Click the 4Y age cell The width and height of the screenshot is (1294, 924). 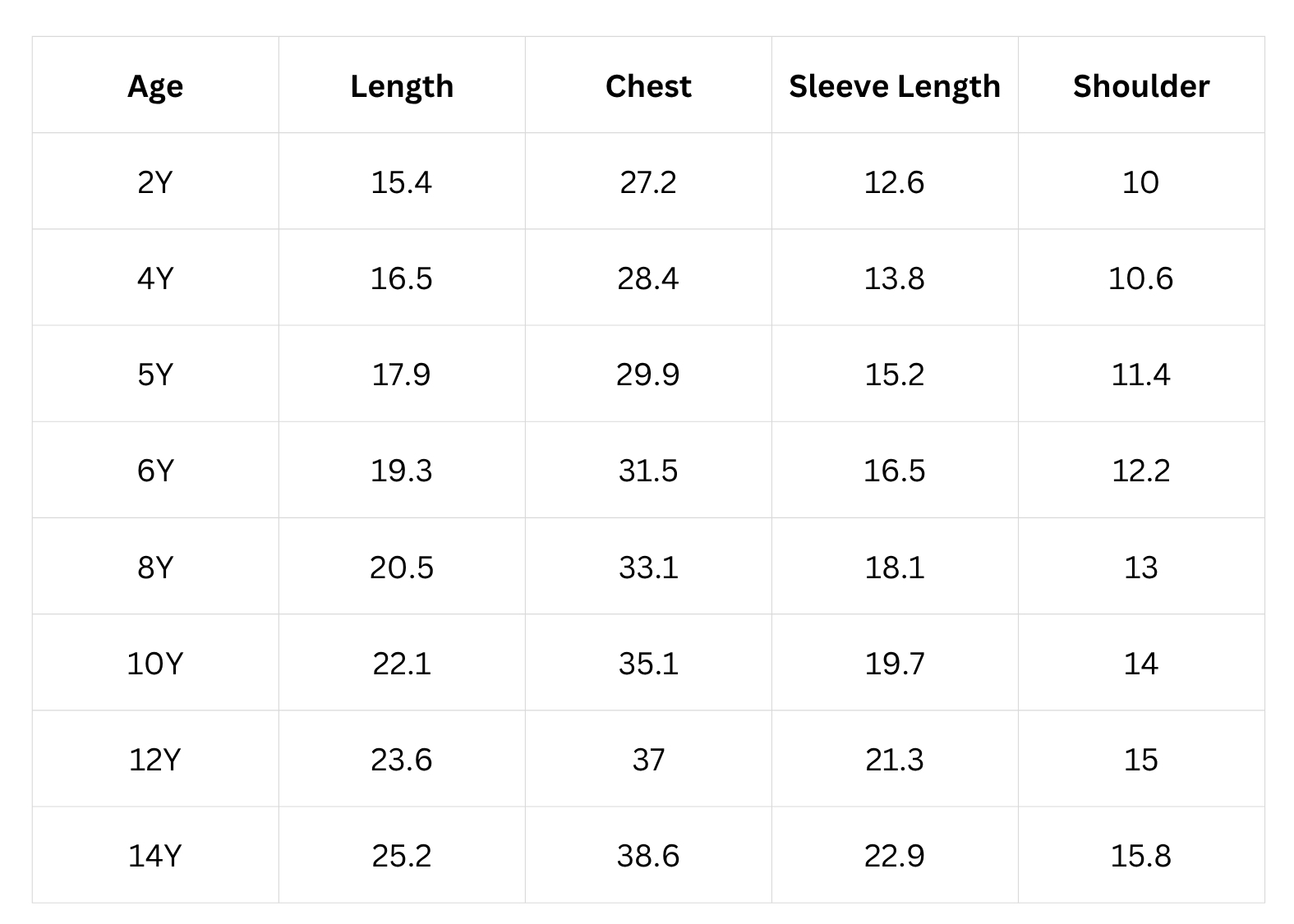(155, 278)
